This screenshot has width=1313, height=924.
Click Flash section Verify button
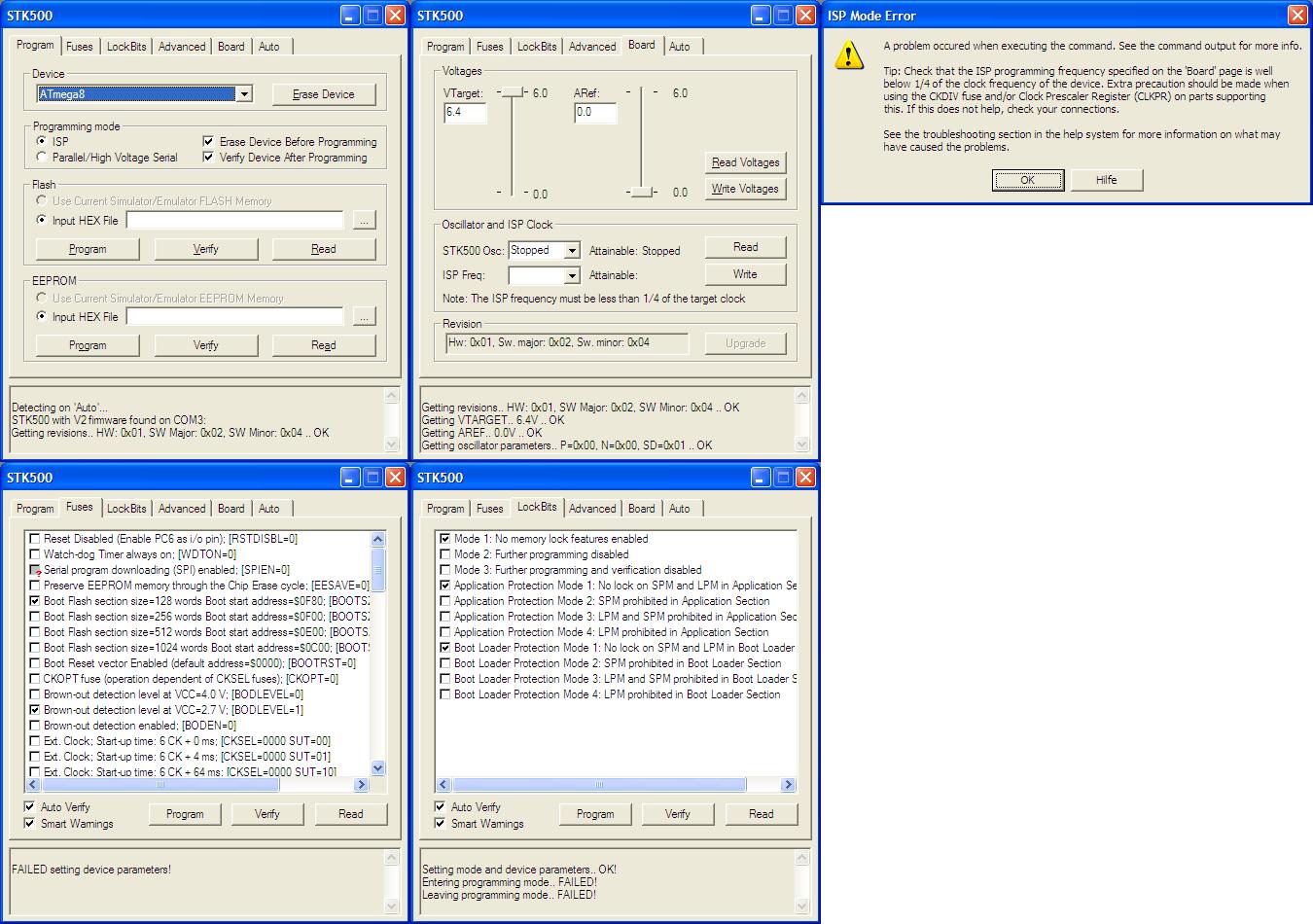click(206, 249)
